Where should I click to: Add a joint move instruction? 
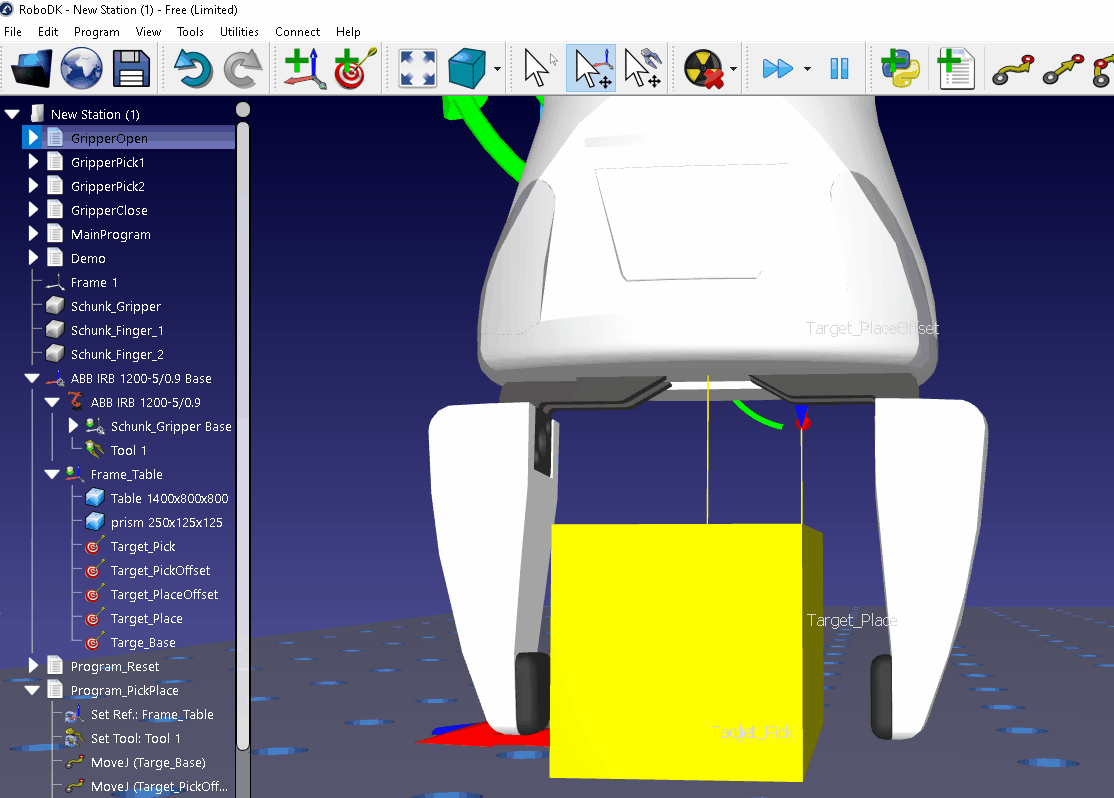(x=1012, y=69)
